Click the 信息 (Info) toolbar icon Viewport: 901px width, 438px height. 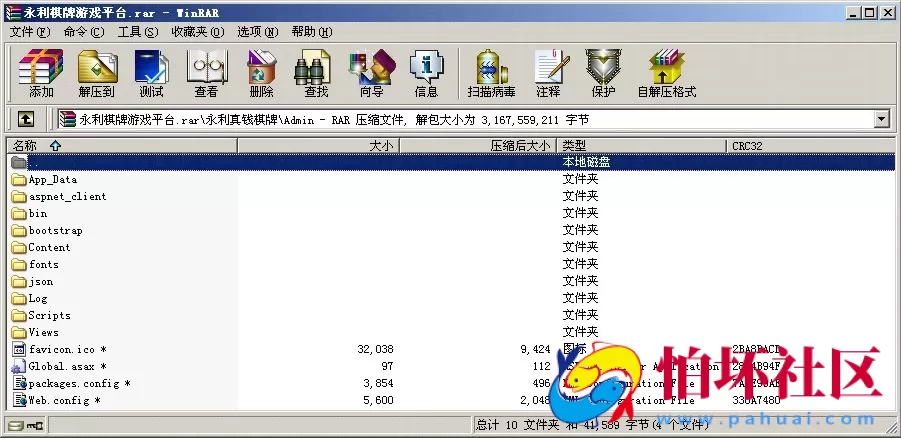pos(426,74)
